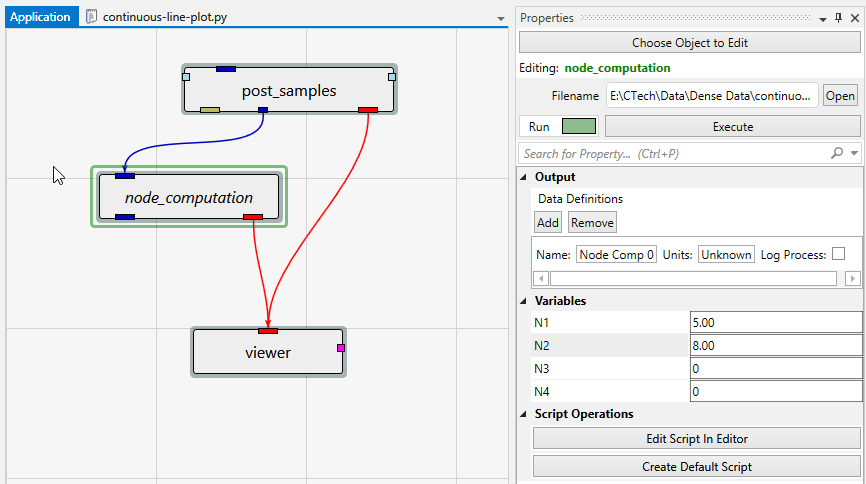Click the tan port on post_samples node
Image resolution: width=866 pixels, height=484 pixels.
click(x=210, y=109)
